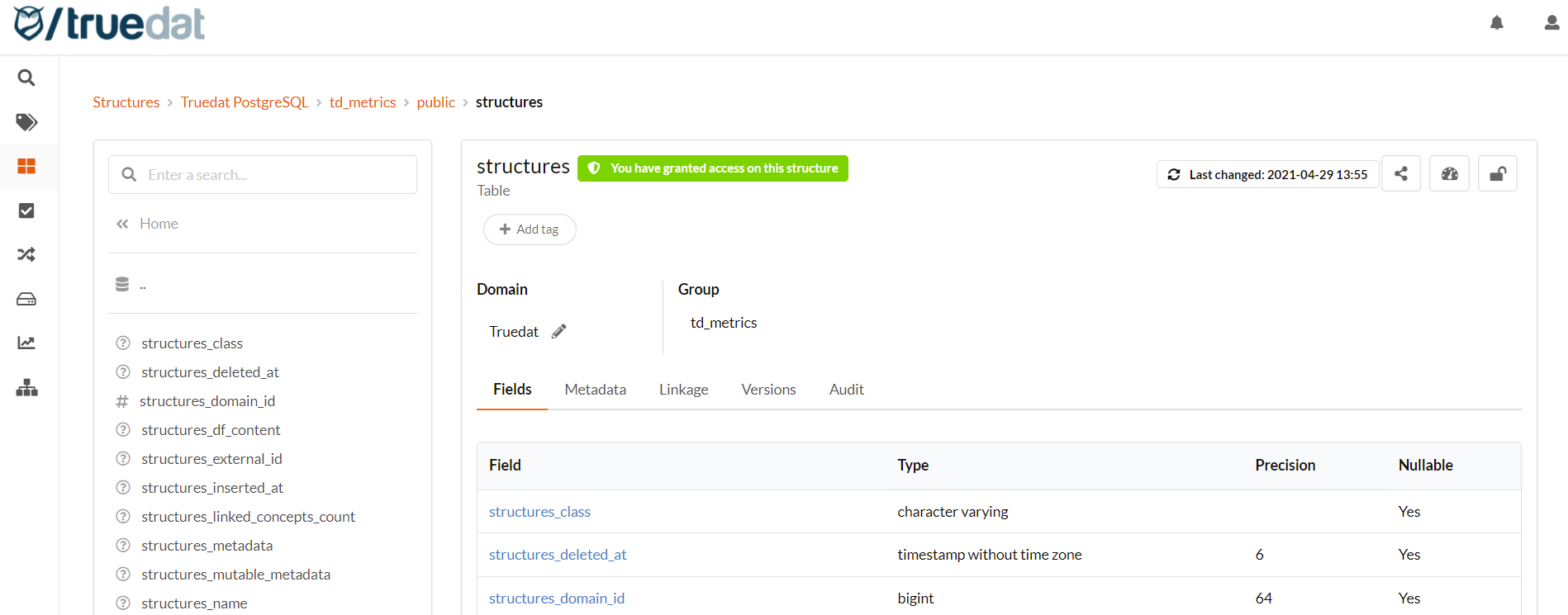Switch to the Metadata tab
The height and width of the screenshot is (615, 1568).
click(x=595, y=390)
